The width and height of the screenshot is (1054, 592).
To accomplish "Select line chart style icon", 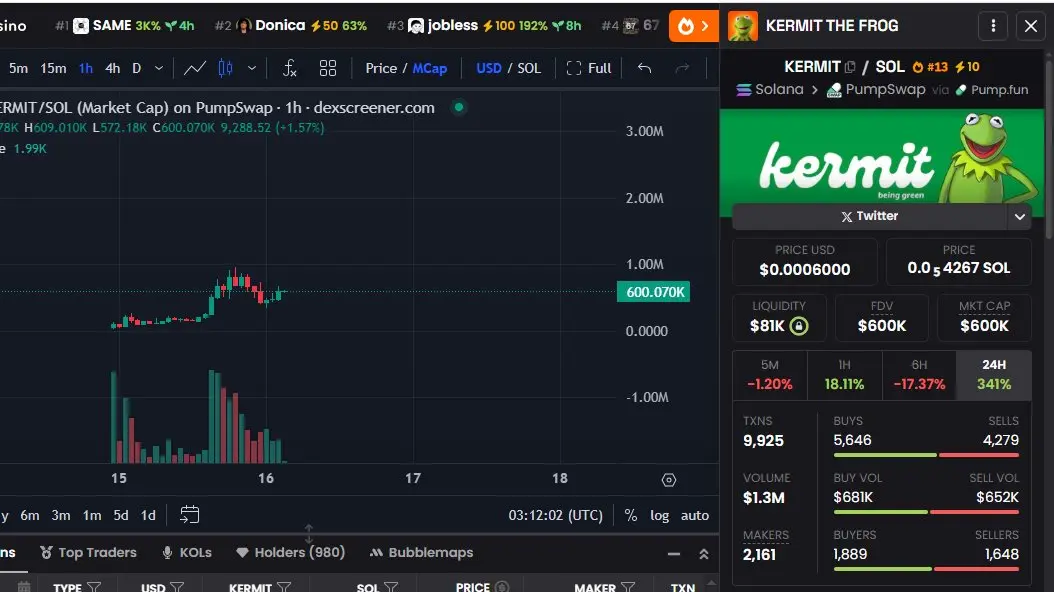I will coord(195,68).
